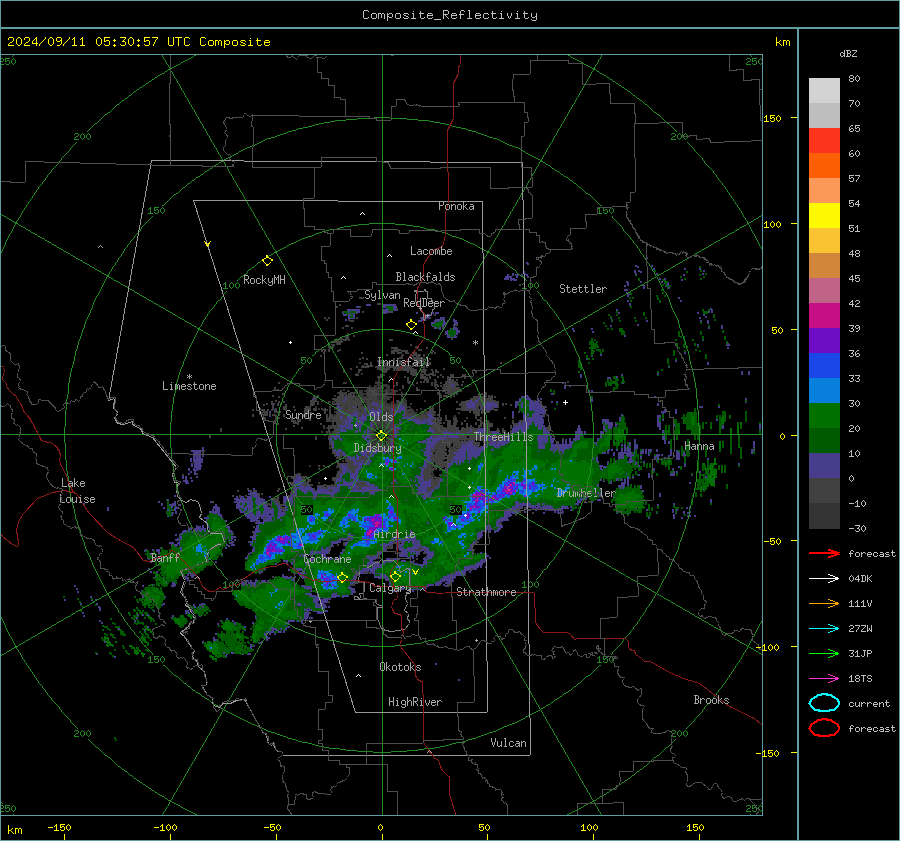Pick the red 60-65 dBZ color swatch
900x841 pixels.
click(824, 141)
